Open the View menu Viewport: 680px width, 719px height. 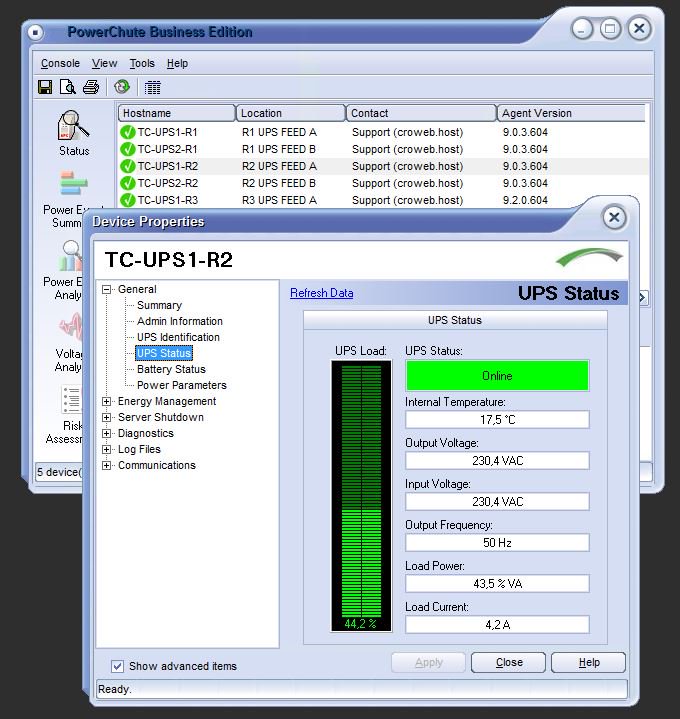click(104, 63)
